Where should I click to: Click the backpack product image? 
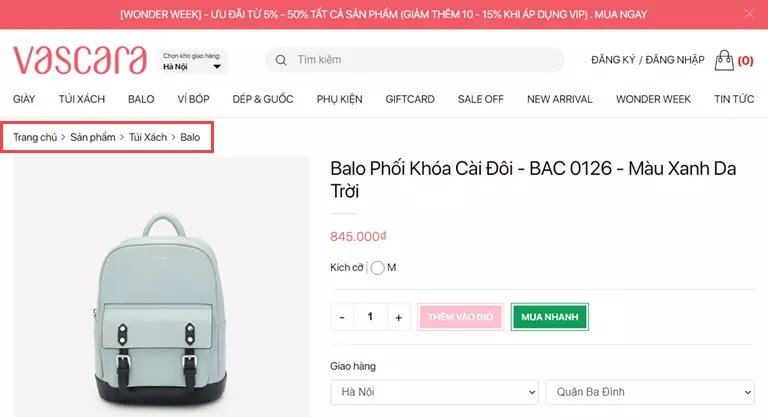tap(162, 287)
